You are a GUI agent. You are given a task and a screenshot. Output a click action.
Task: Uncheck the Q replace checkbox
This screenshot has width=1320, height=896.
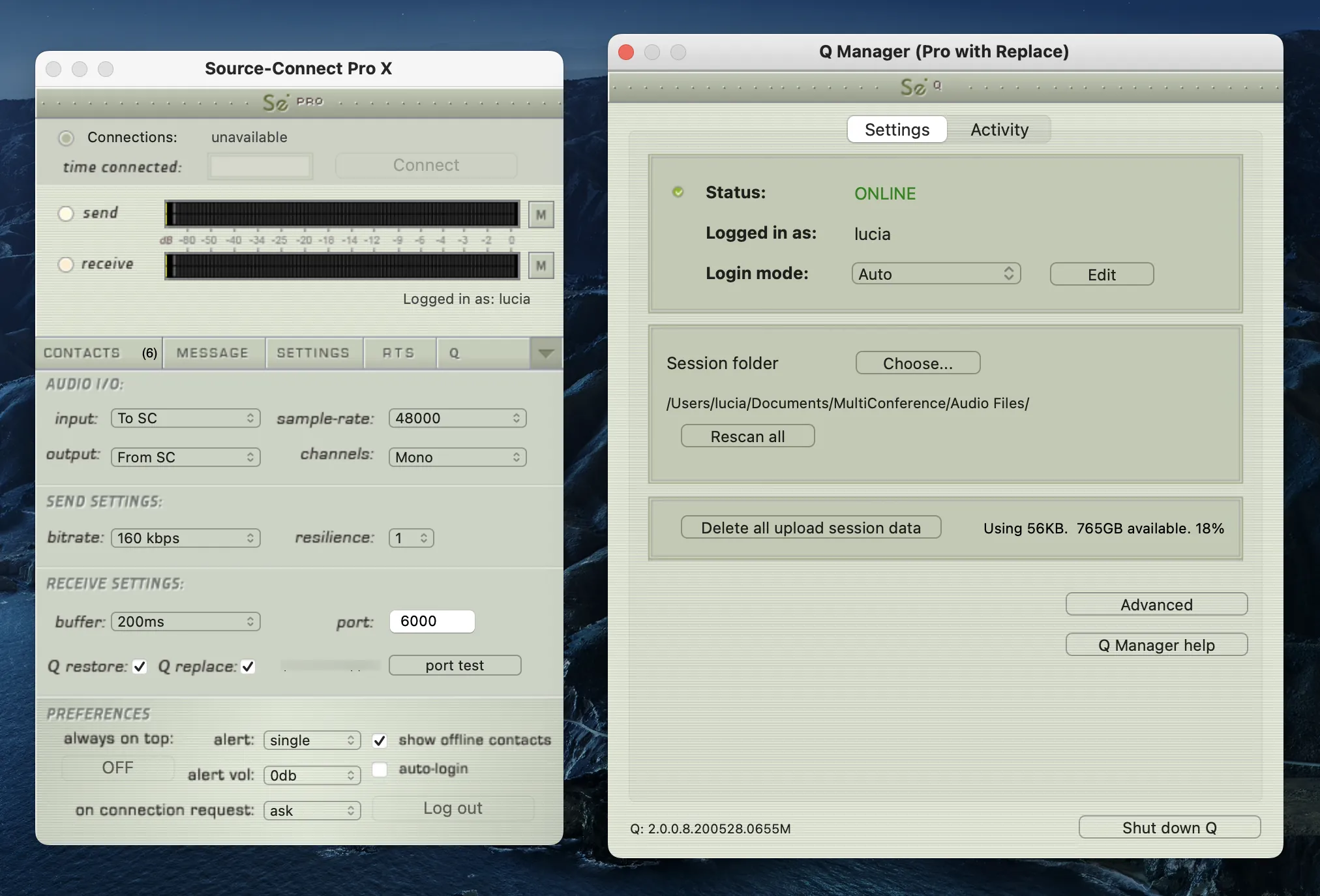point(248,666)
